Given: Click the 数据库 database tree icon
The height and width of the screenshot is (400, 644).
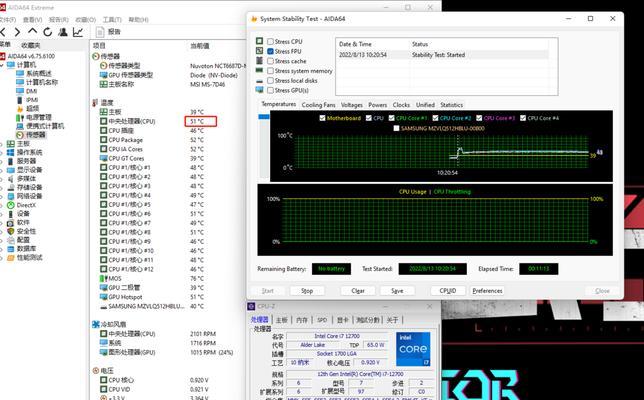Looking at the screenshot, I should tap(10, 248).
